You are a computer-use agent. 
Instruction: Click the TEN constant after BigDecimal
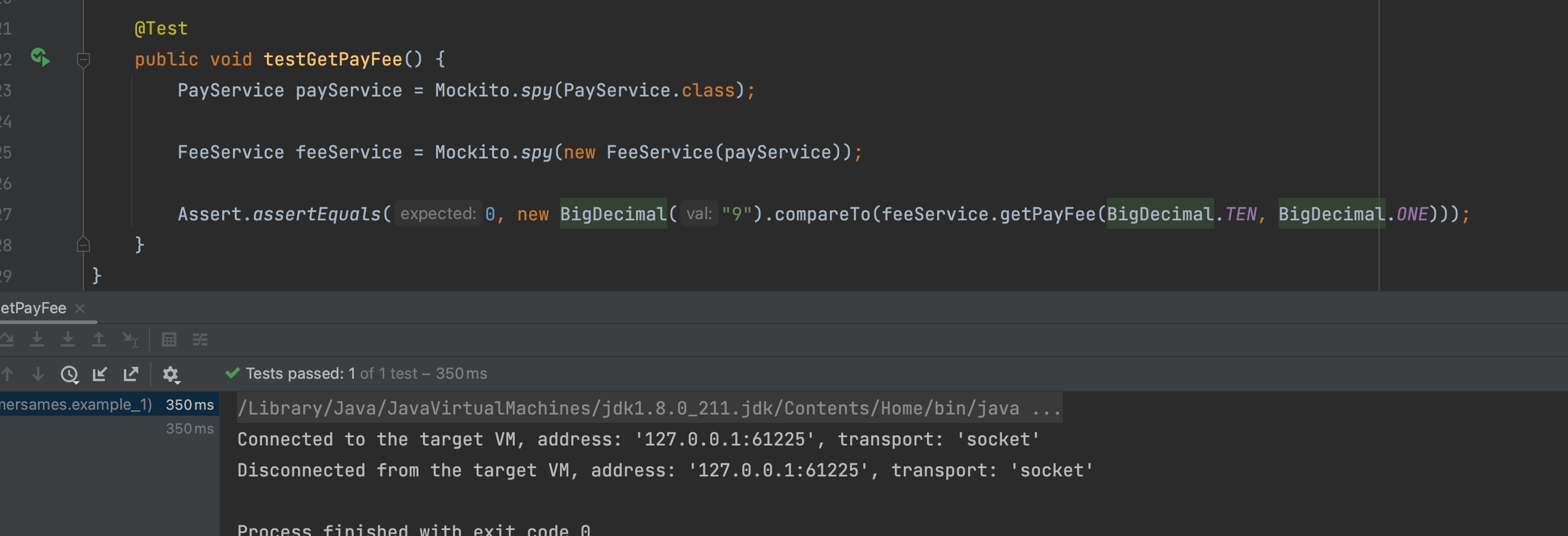pyautogui.click(x=1240, y=214)
